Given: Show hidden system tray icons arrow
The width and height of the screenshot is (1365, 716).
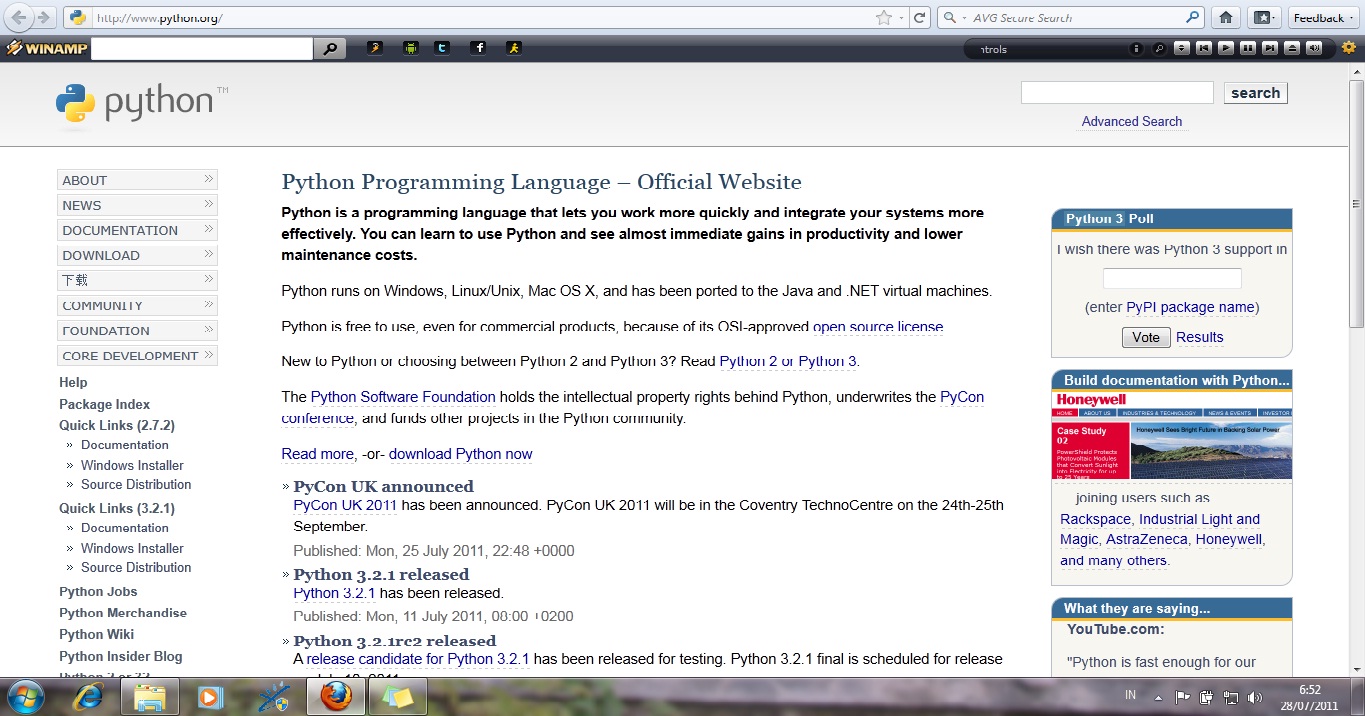Looking at the screenshot, I should (x=1158, y=697).
